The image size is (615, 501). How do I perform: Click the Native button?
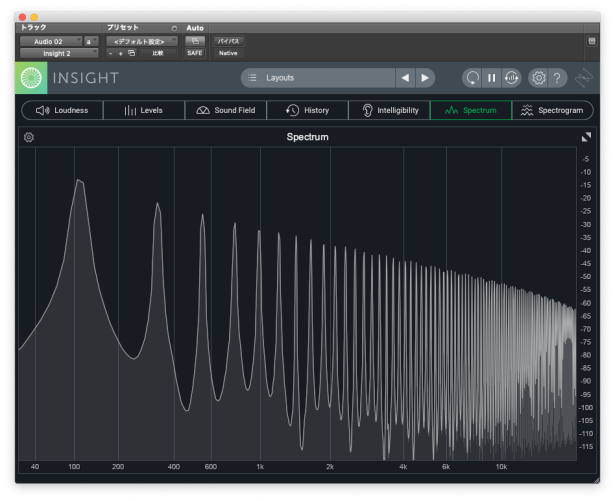[x=228, y=53]
